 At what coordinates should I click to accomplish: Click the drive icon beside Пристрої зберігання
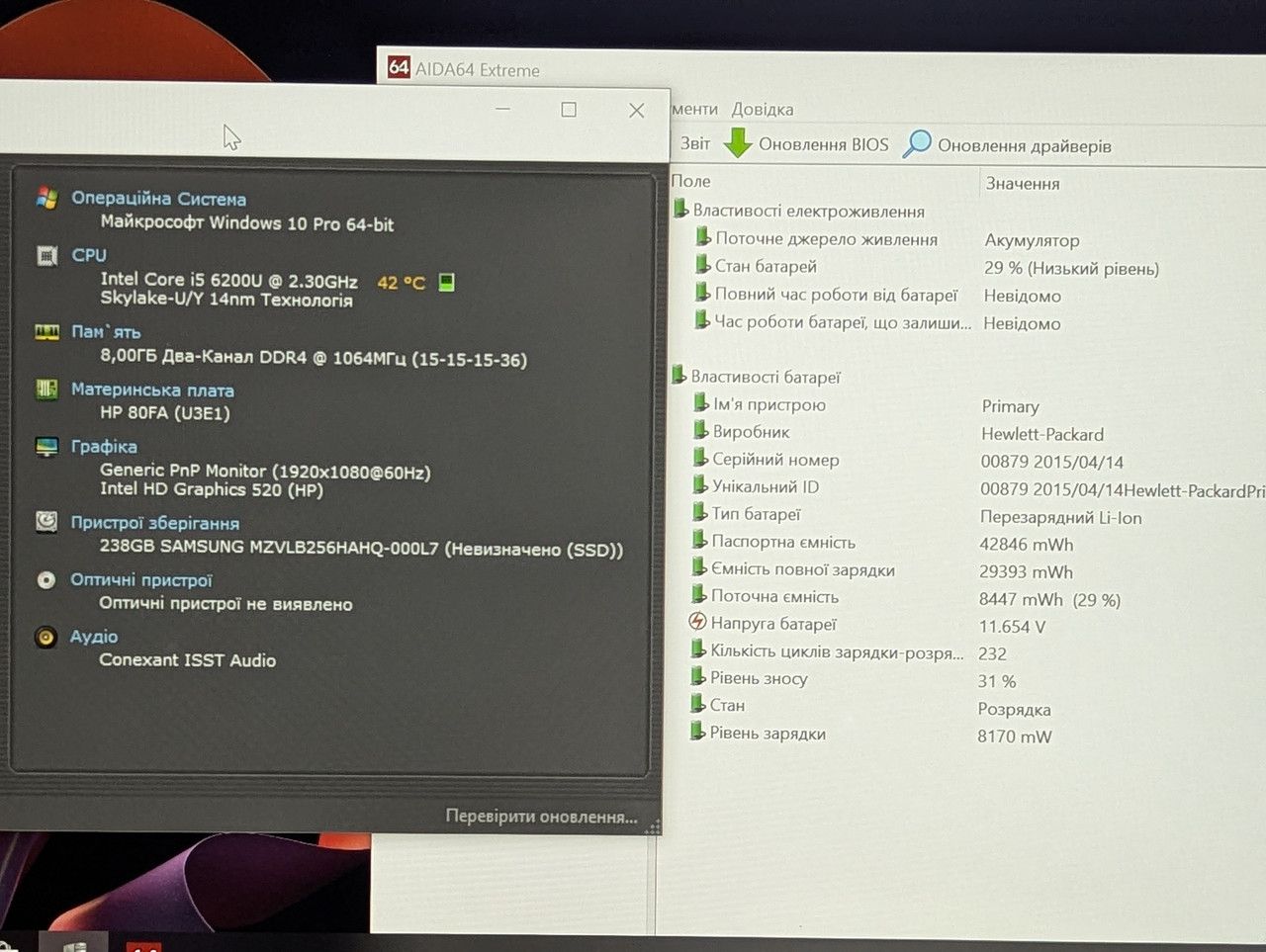point(45,522)
